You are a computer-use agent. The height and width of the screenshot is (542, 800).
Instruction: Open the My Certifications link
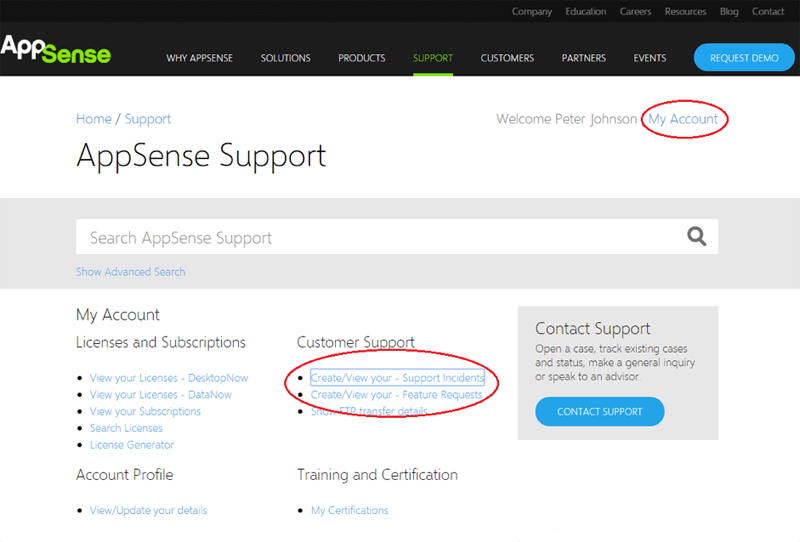click(x=349, y=510)
